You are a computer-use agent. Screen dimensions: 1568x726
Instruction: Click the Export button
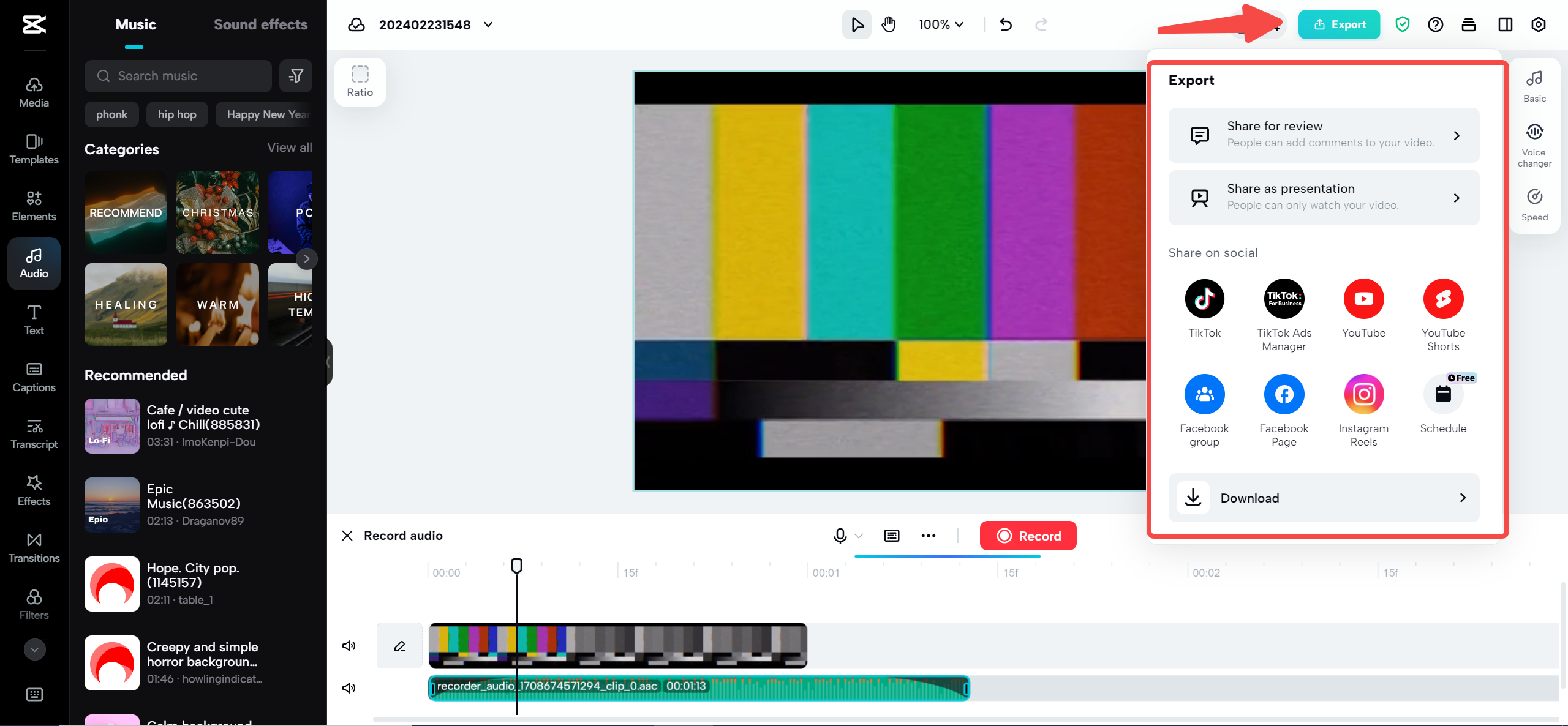tap(1339, 24)
